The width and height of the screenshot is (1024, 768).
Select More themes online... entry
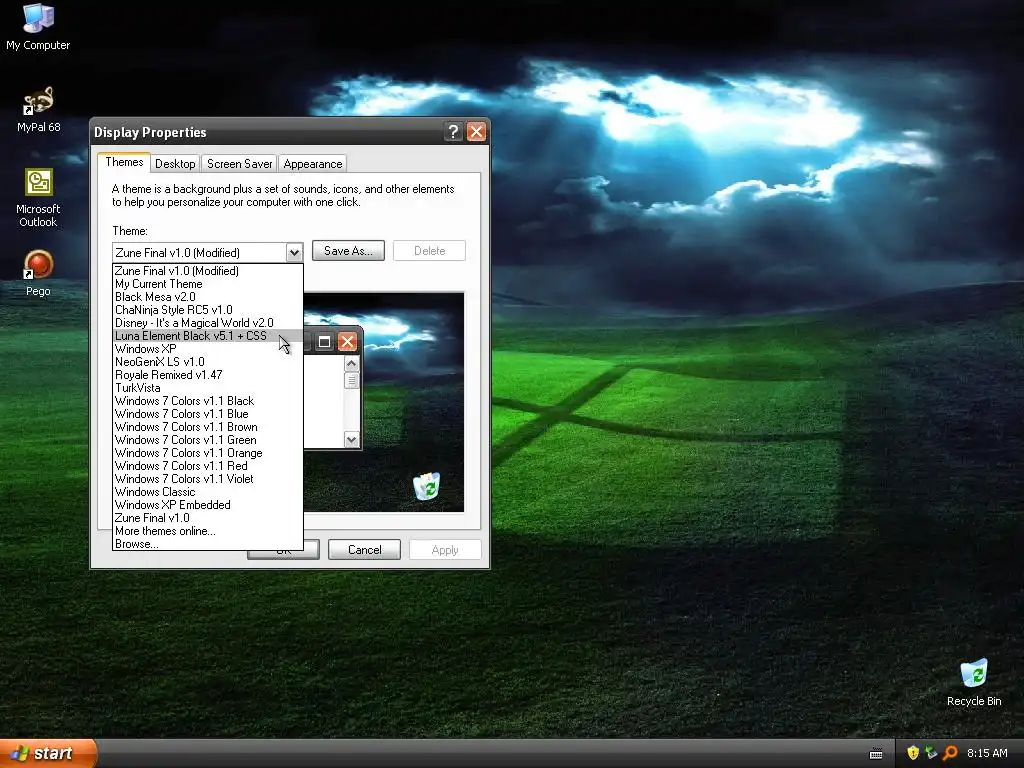[208, 531]
